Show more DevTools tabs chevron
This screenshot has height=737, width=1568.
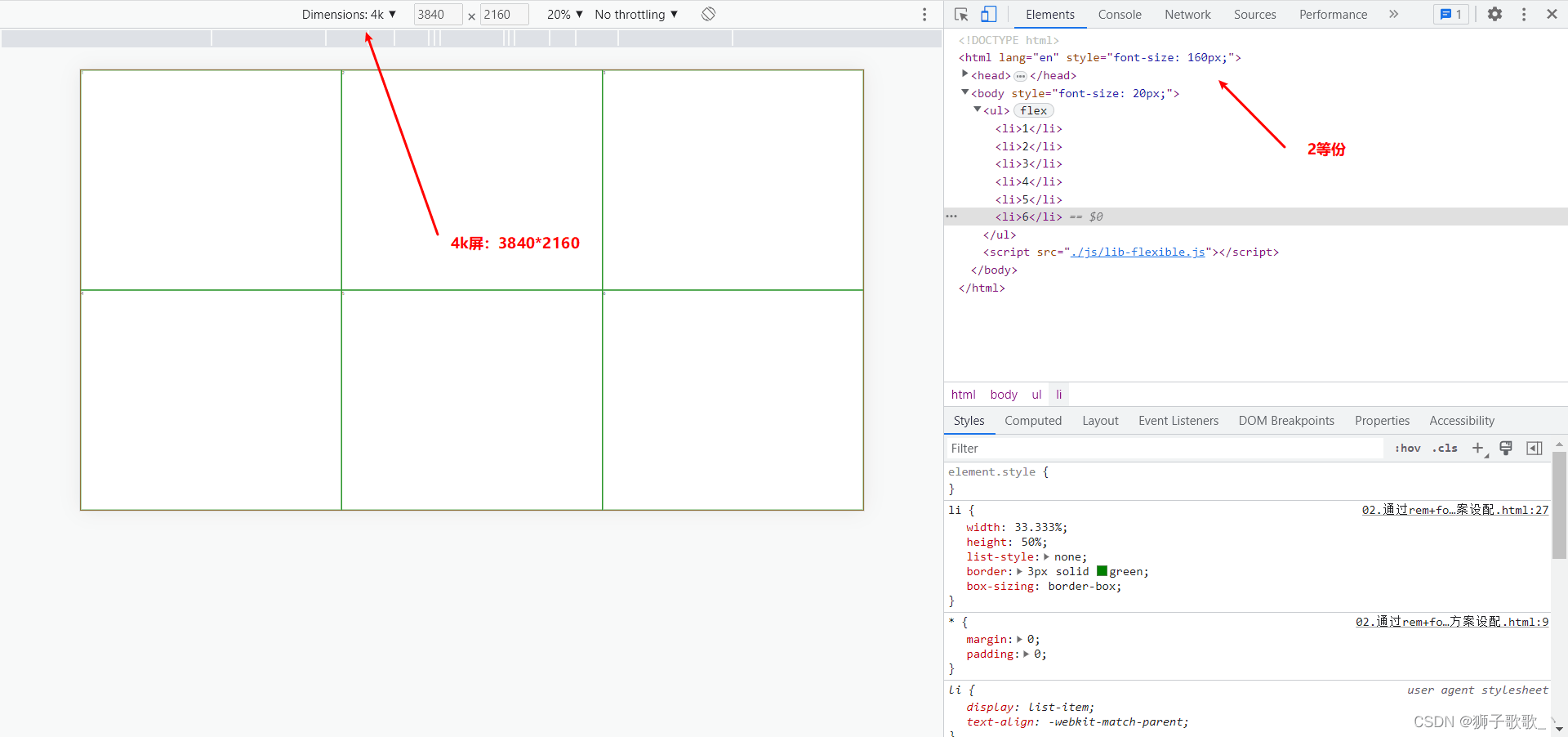[1394, 14]
